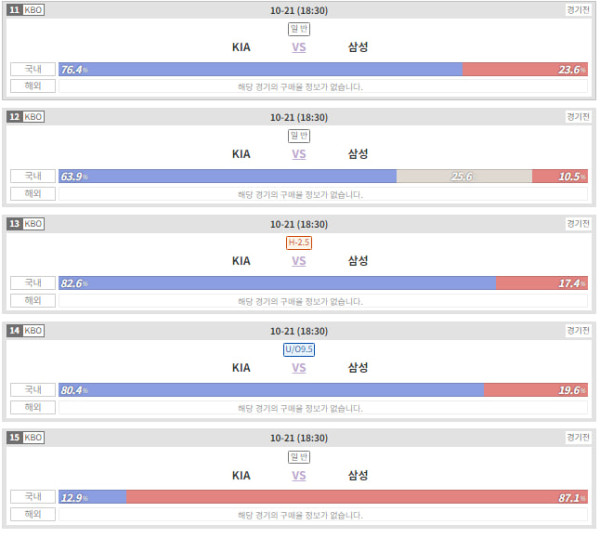
Task: Click the H-2.5 handicap badge
Action: pos(299,243)
